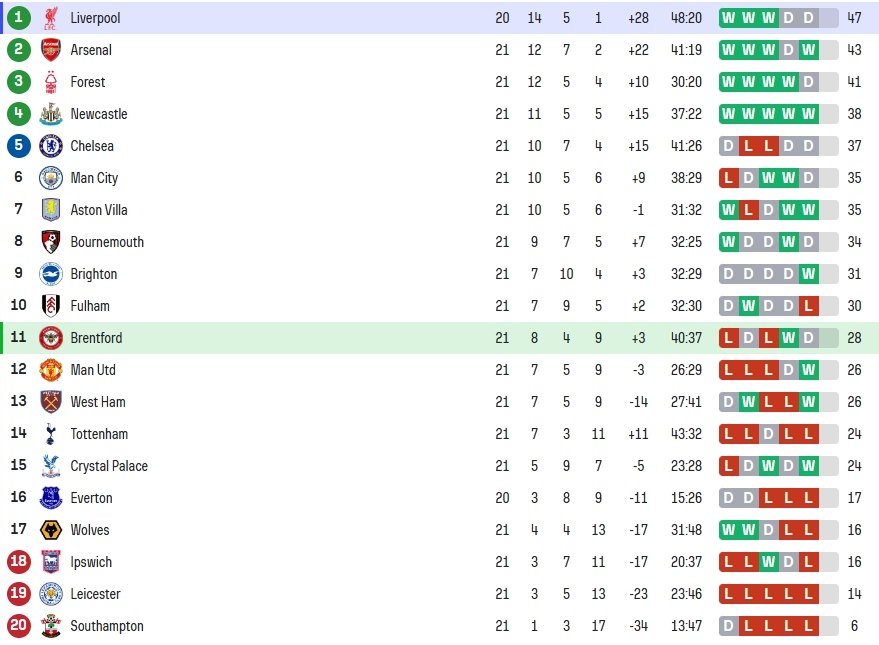879x645 pixels.
Task: Select the highlighted Brentford table row
Action: (440, 338)
